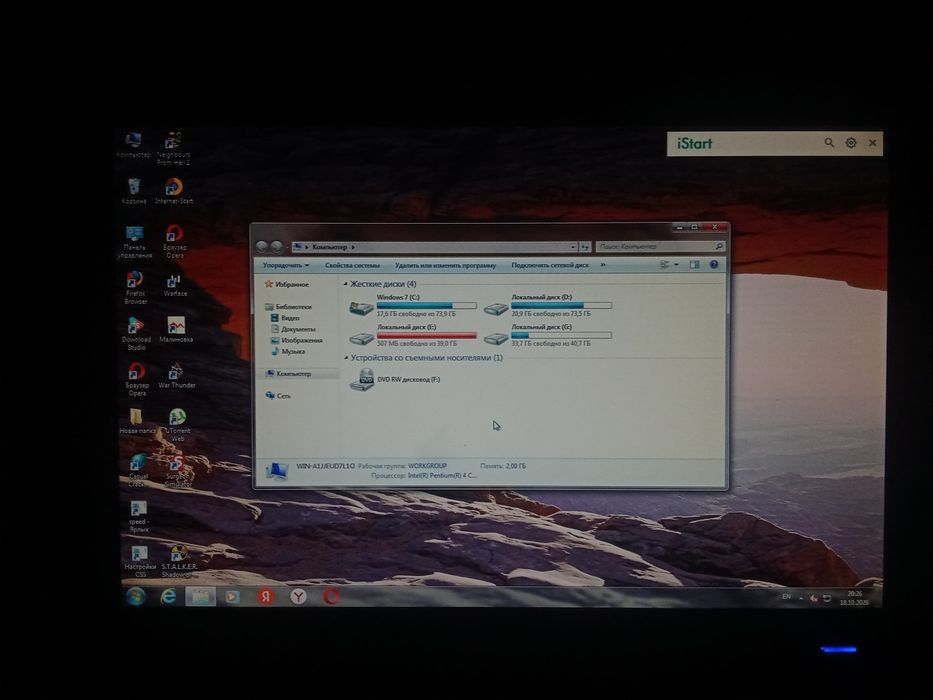Select the Панель управления desktop icon
Viewport: 933px width, 700px height.
(134, 242)
